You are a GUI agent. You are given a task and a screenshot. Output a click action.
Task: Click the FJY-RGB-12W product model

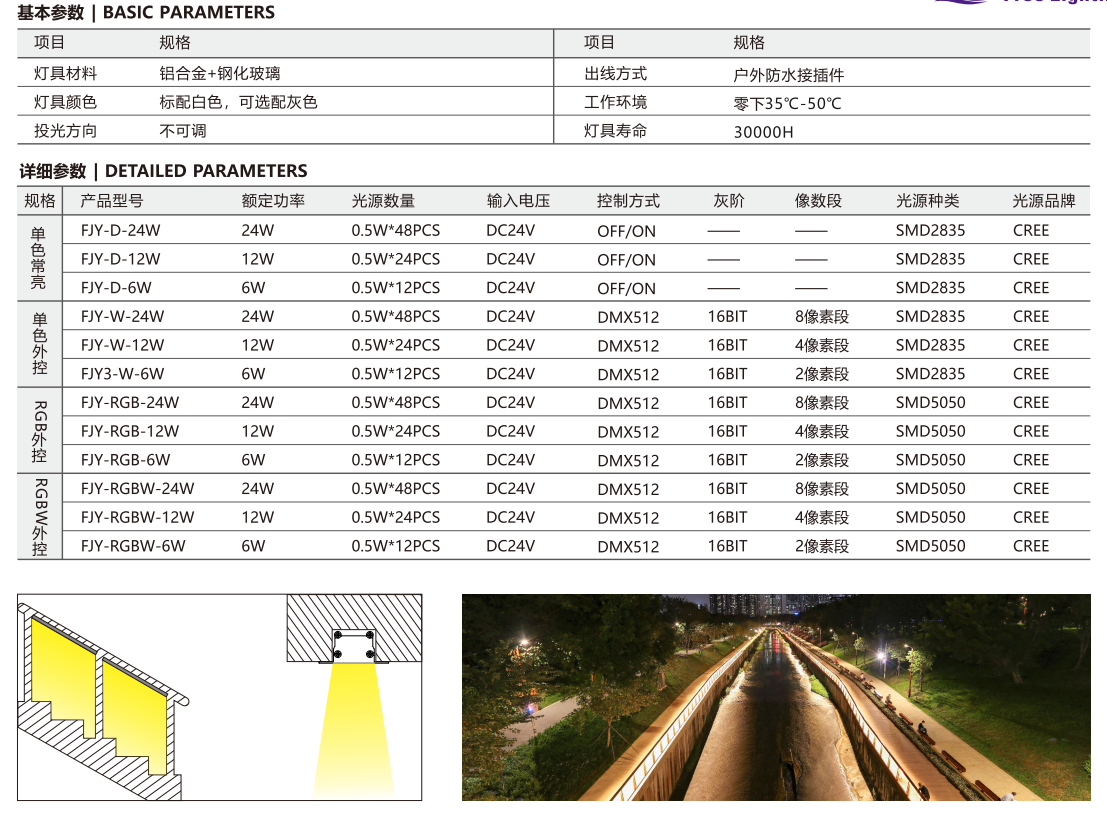click(x=130, y=432)
